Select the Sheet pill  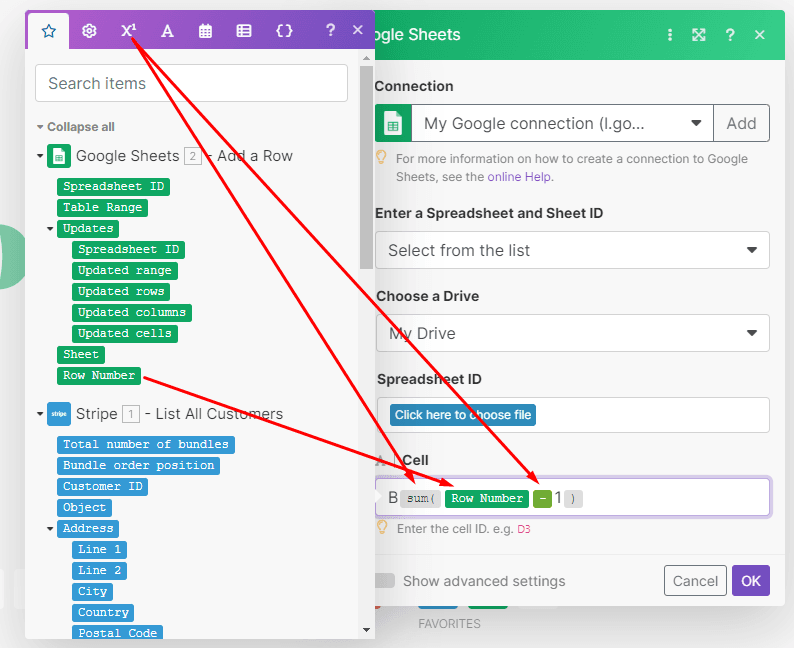[81, 354]
